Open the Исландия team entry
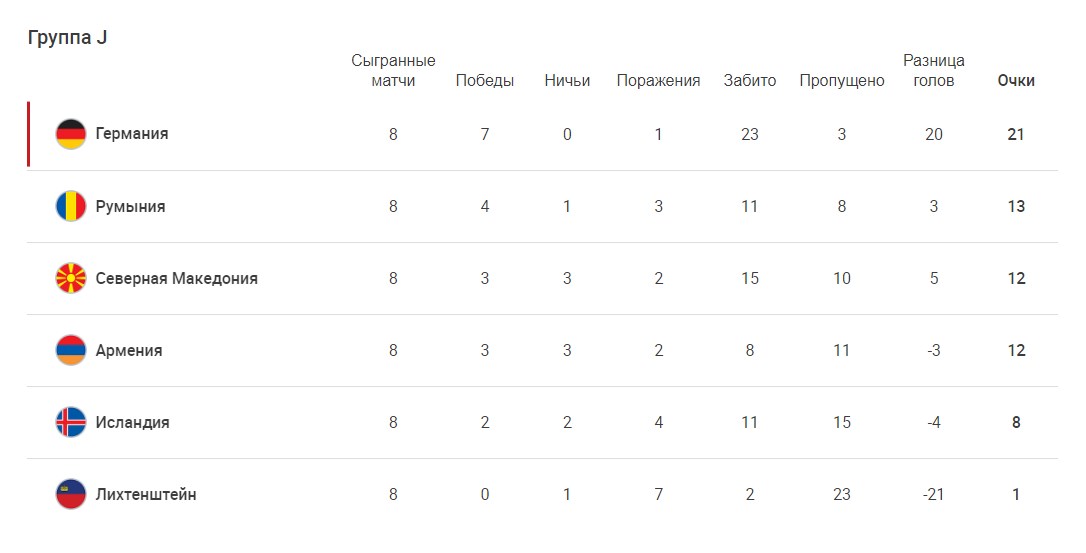This screenshot has width=1086, height=553. coord(132,422)
